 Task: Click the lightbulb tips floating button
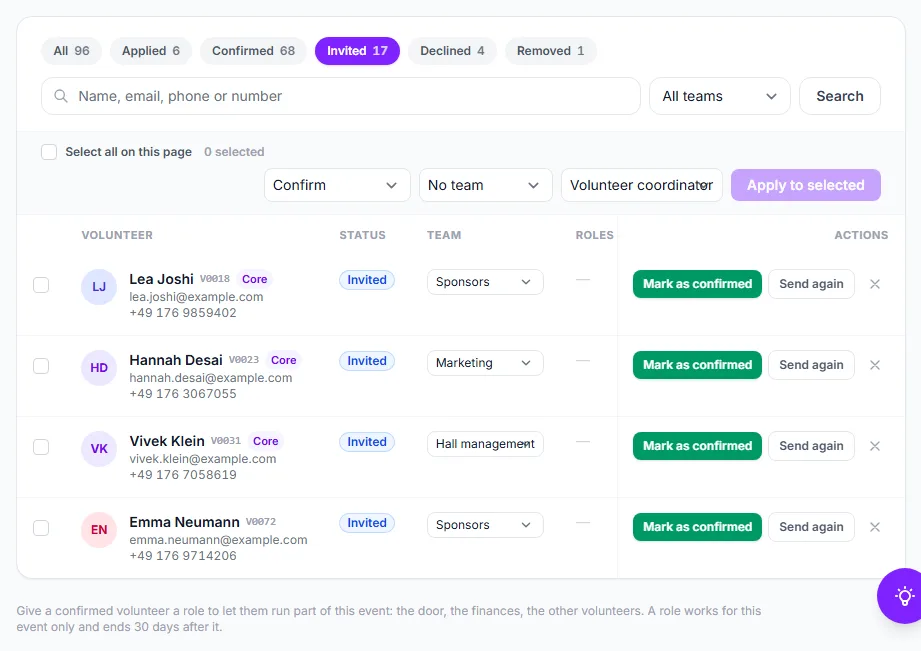pyautogui.click(x=903, y=596)
